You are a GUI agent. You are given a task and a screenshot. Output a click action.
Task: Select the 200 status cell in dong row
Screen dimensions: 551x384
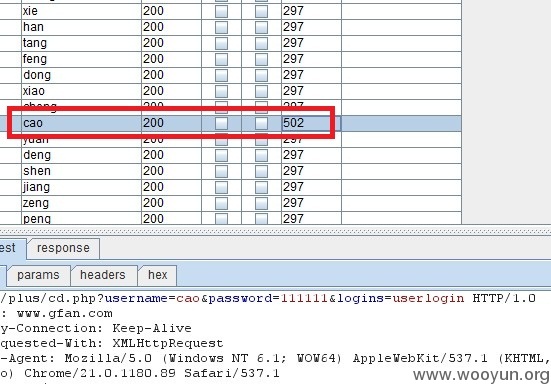tap(171, 75)
